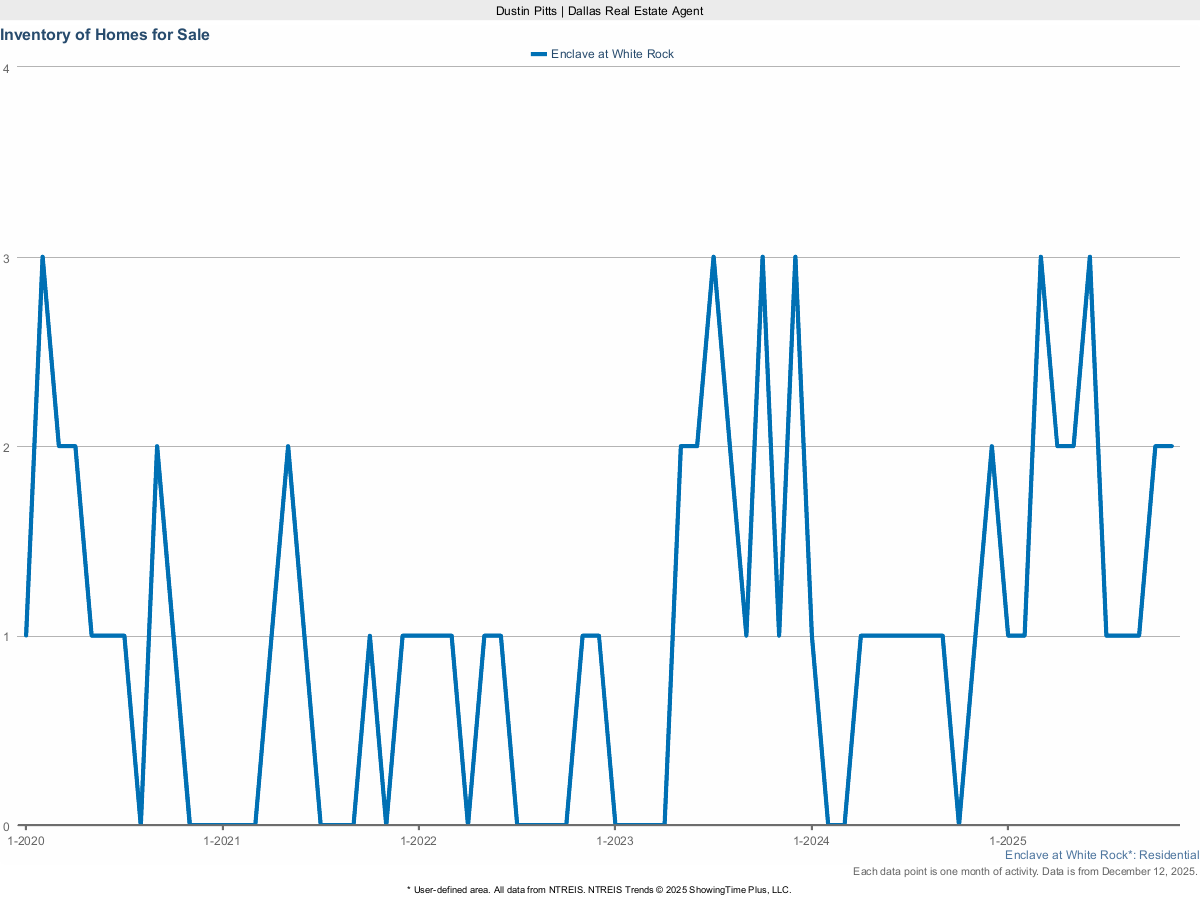The image size is (1200, 900).
Task: Select the 1-2022 x-axis label
Action: [x=418, y=841]
